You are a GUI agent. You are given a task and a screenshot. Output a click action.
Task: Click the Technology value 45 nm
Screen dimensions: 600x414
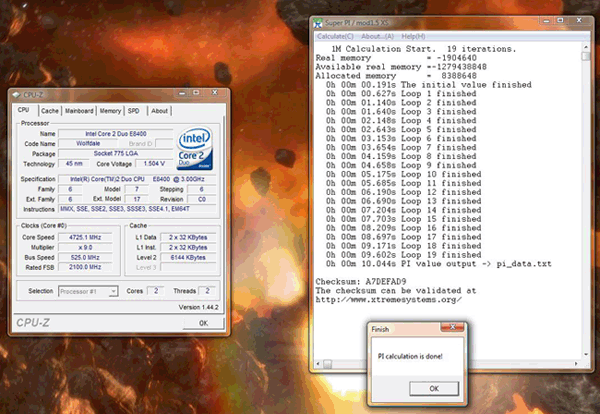click(x=74, y=164)
